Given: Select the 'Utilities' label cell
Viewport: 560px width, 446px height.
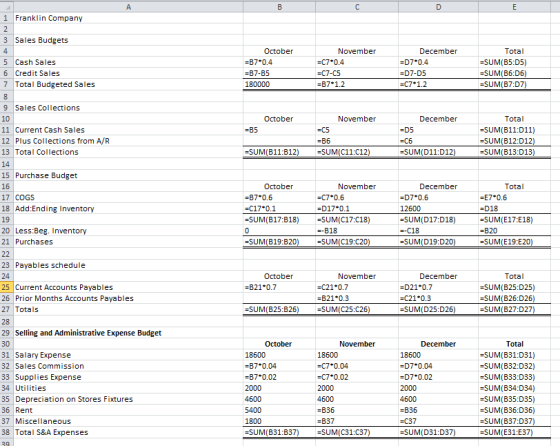Looking at the screenshot, I should tap(129, 388).
